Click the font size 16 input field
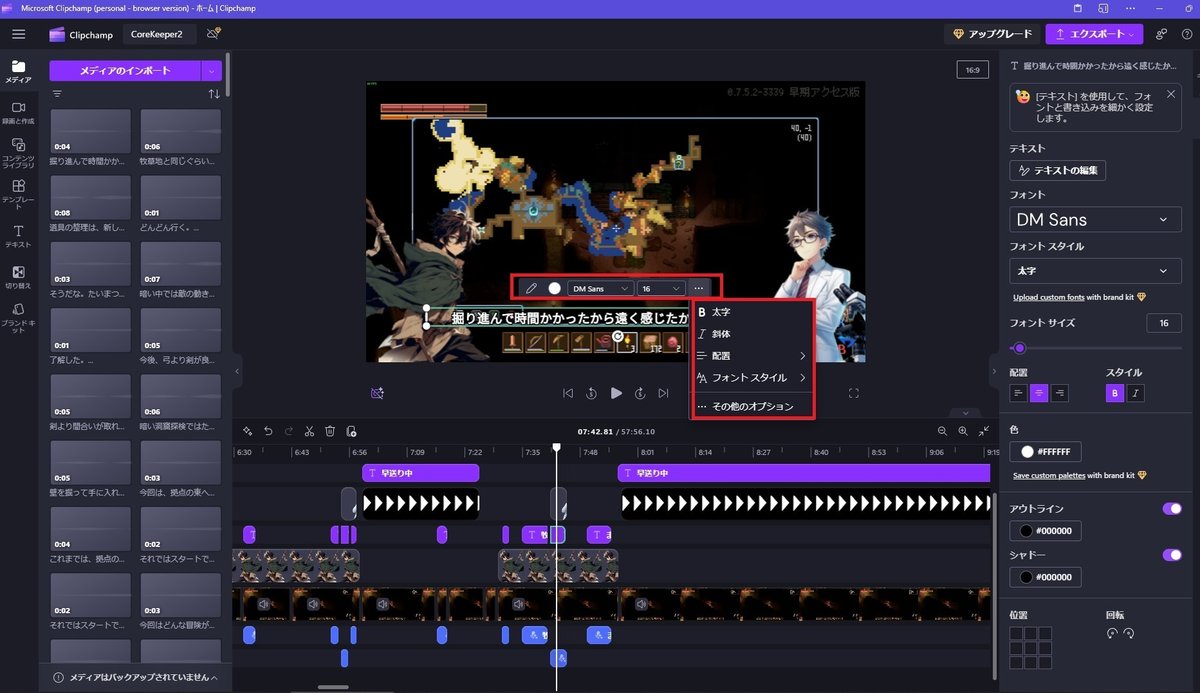This screenshot has width=1200, height=693. (x=1164, y=324)
